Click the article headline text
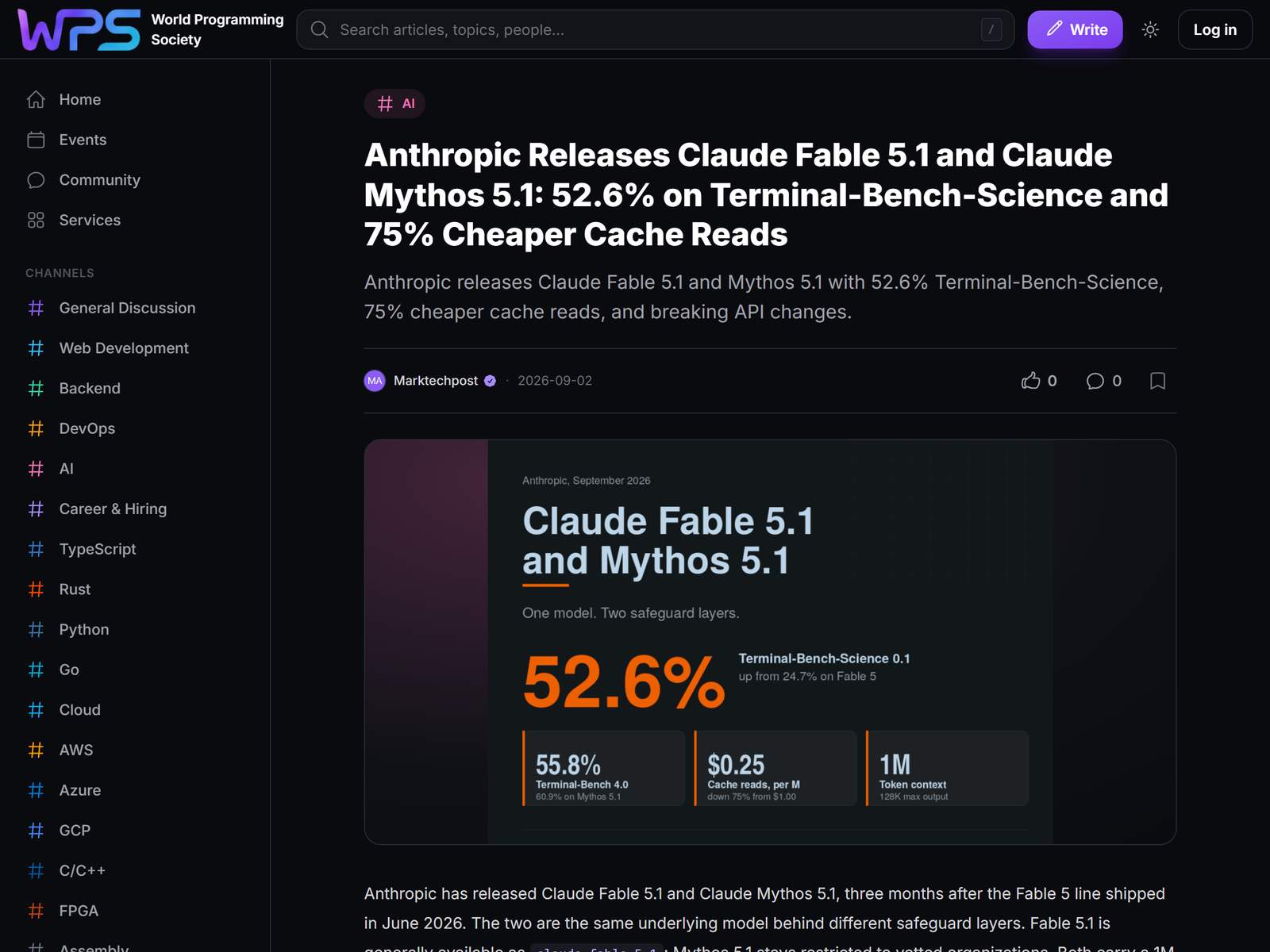Image resolution: width=1270 pixels, height=952 pixels. [766, 194]
